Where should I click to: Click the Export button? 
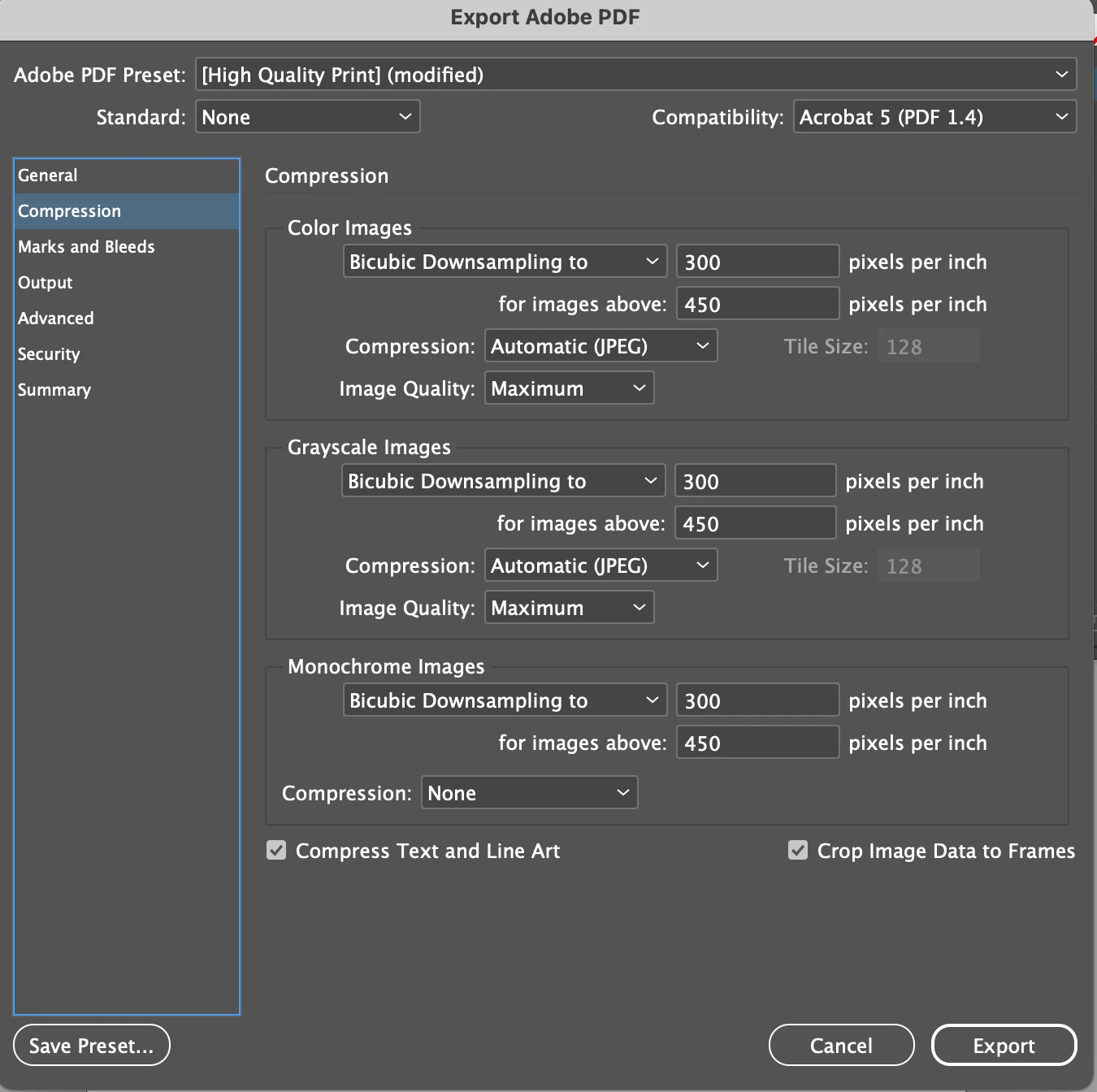1004,1045
